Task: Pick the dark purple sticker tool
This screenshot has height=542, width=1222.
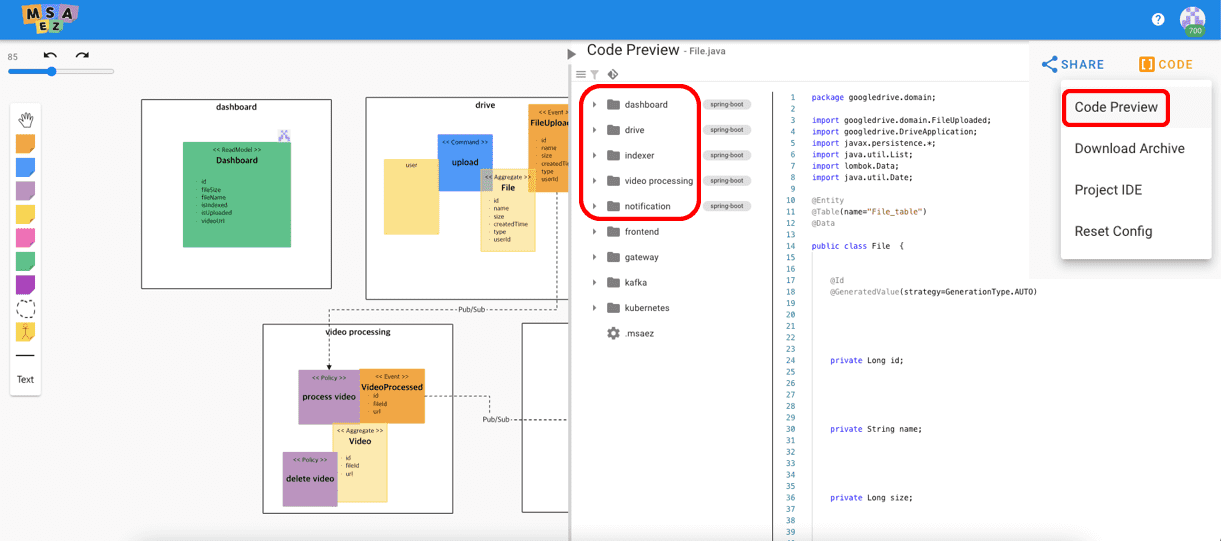Action: 25,285
